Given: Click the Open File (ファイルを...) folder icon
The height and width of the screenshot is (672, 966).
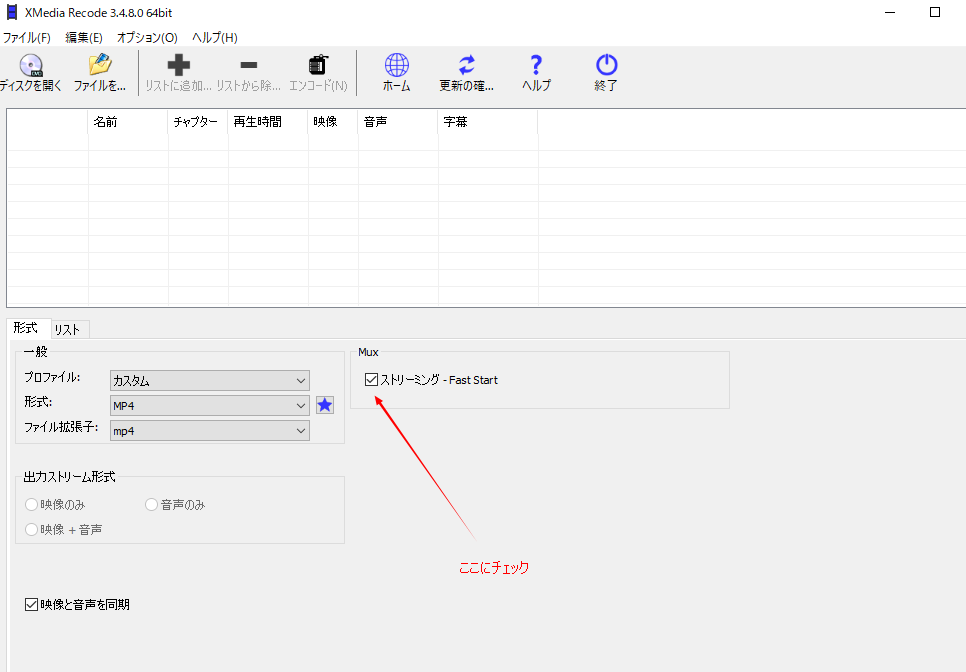Looking at the screenshot, I should click(x=99, y=66).
